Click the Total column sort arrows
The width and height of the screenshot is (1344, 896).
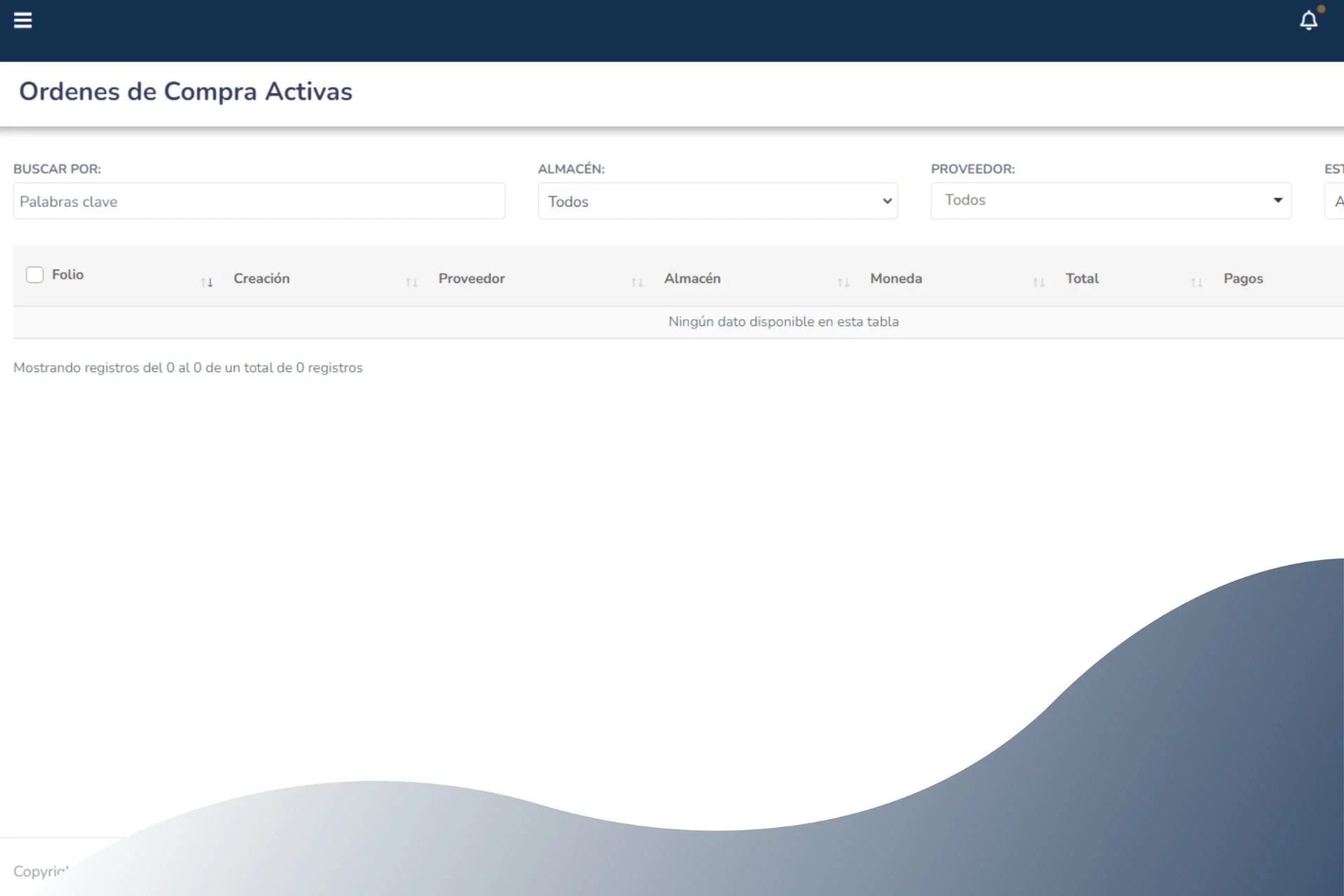click(x=1196, y=282)
